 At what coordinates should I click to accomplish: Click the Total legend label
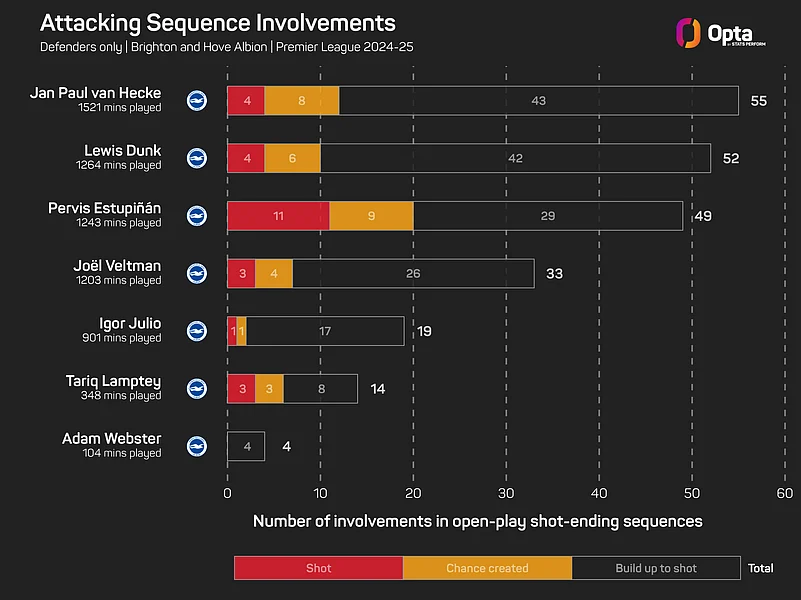coord(760,568)
